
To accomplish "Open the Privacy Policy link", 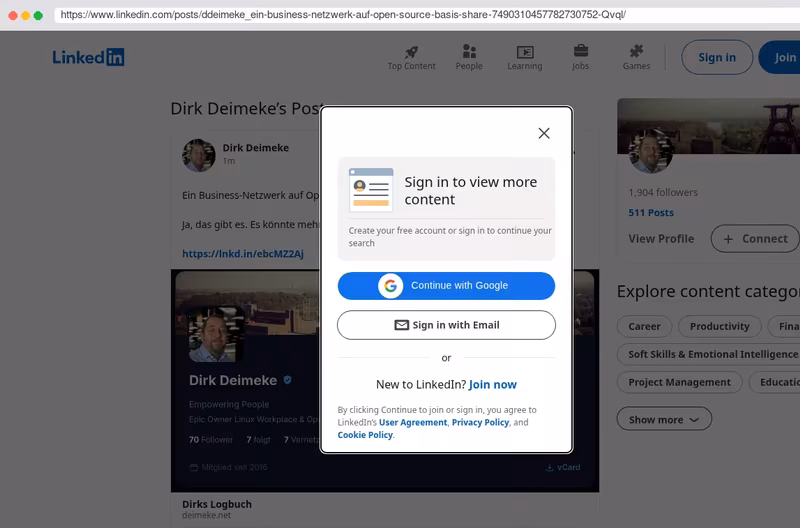I will 480,422.
